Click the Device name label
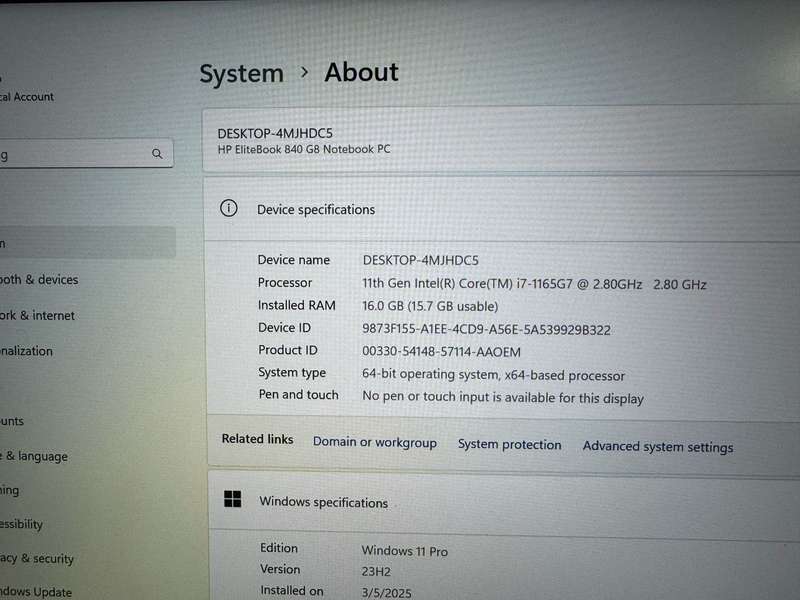This screenshot has height=600, width=800. click(x=294, y=260)
